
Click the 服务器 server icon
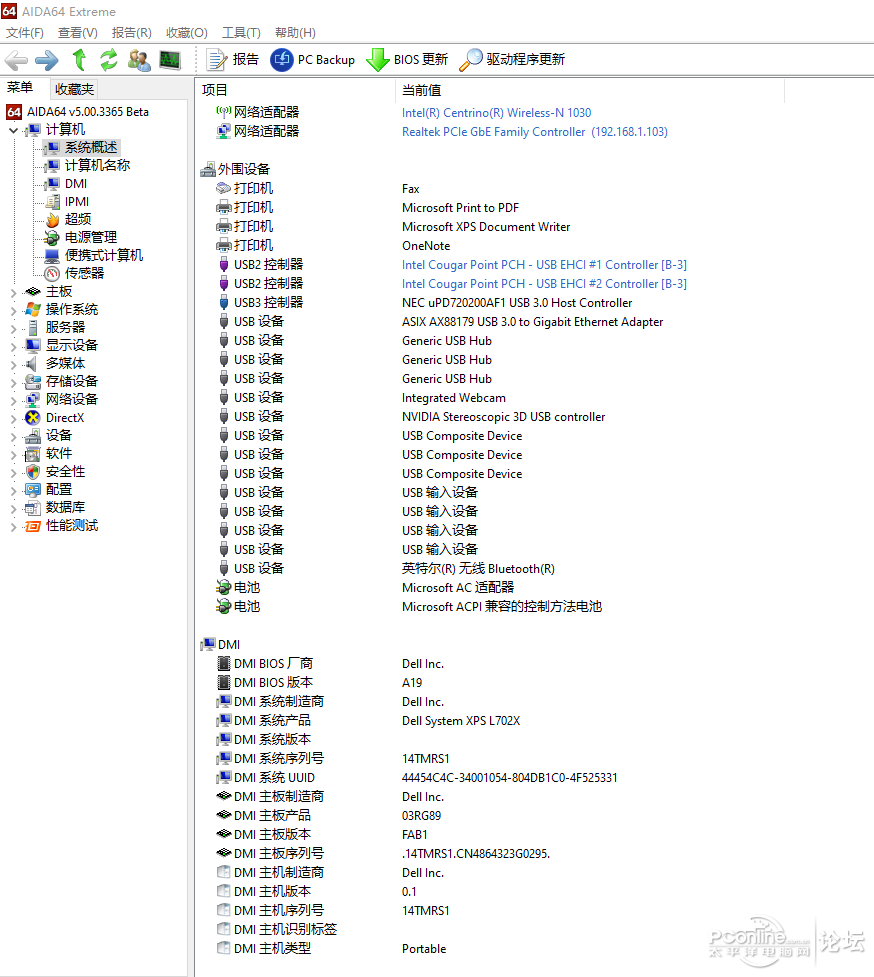(33, 328)
